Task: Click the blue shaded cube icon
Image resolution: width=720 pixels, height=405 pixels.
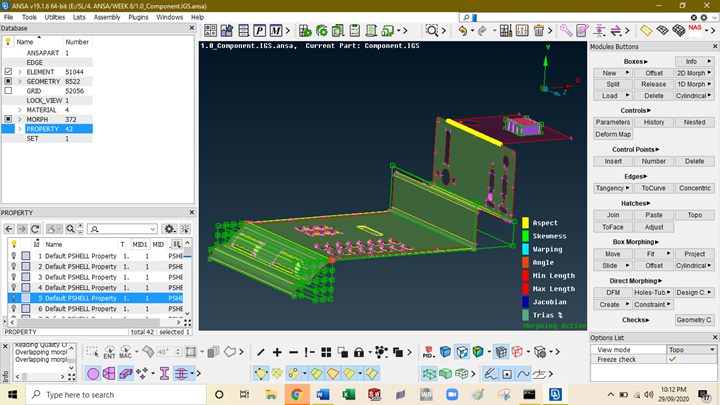Action: 445,352
